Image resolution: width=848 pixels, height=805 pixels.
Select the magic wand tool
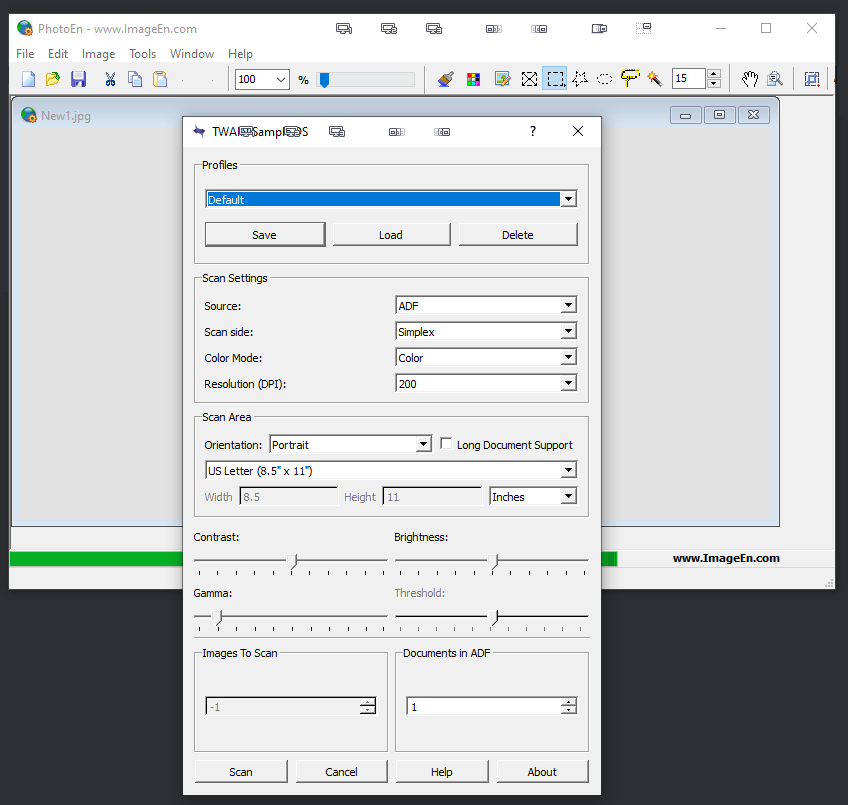[654, 79]
